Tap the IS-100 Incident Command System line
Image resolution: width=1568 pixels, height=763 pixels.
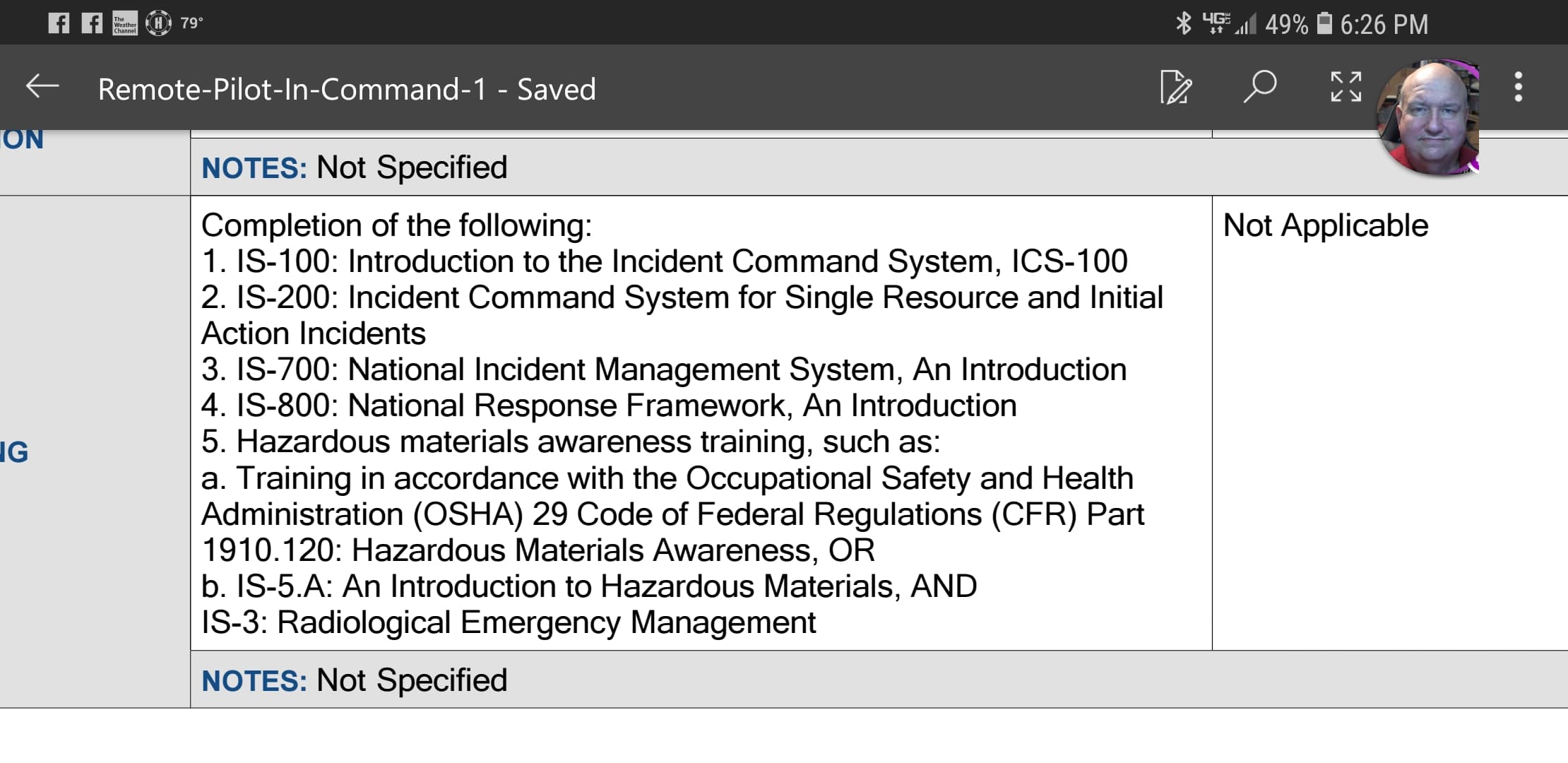[664, 261]
